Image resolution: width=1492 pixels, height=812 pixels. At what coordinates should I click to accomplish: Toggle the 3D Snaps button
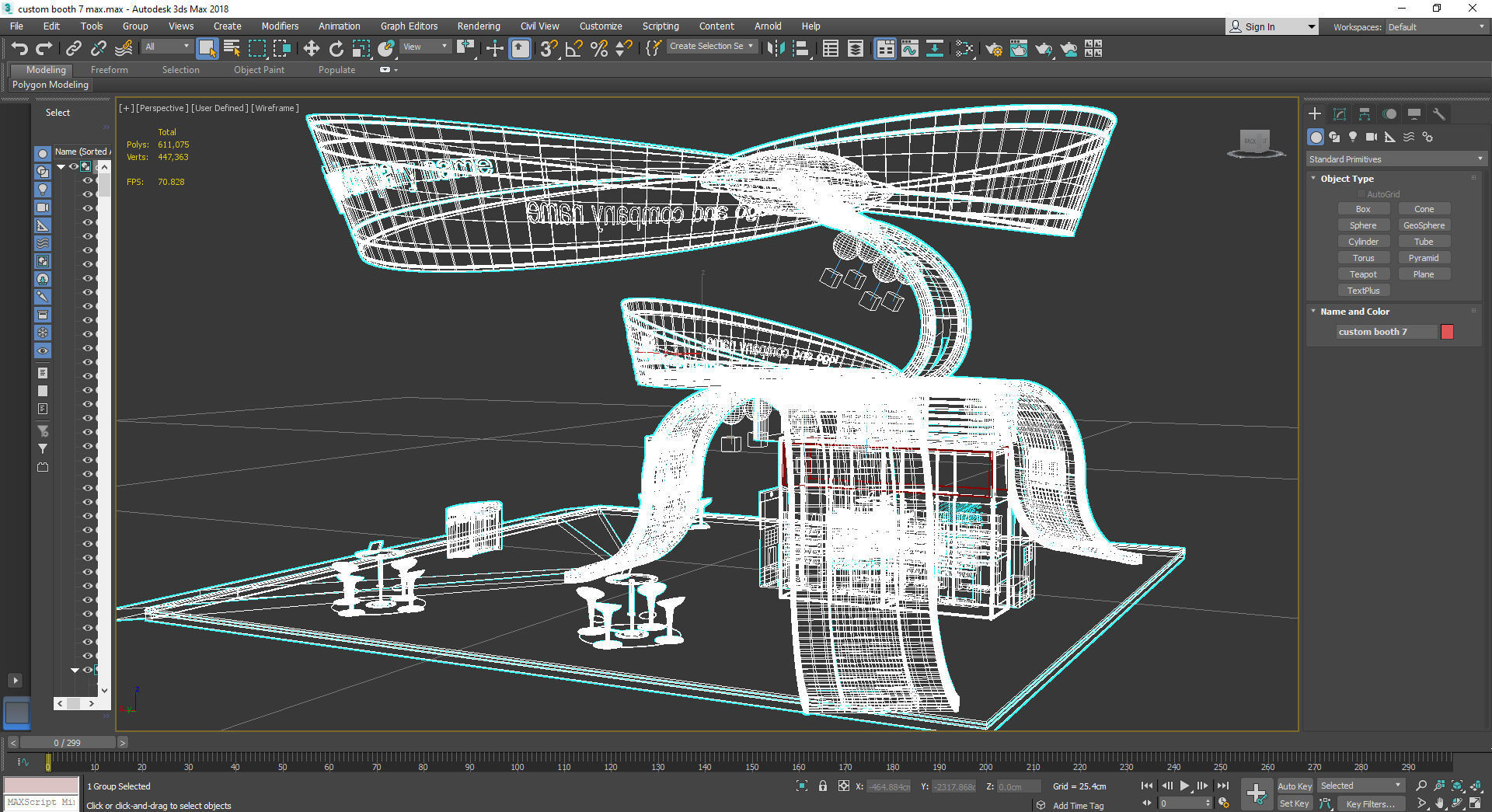[x=549, y=49]
